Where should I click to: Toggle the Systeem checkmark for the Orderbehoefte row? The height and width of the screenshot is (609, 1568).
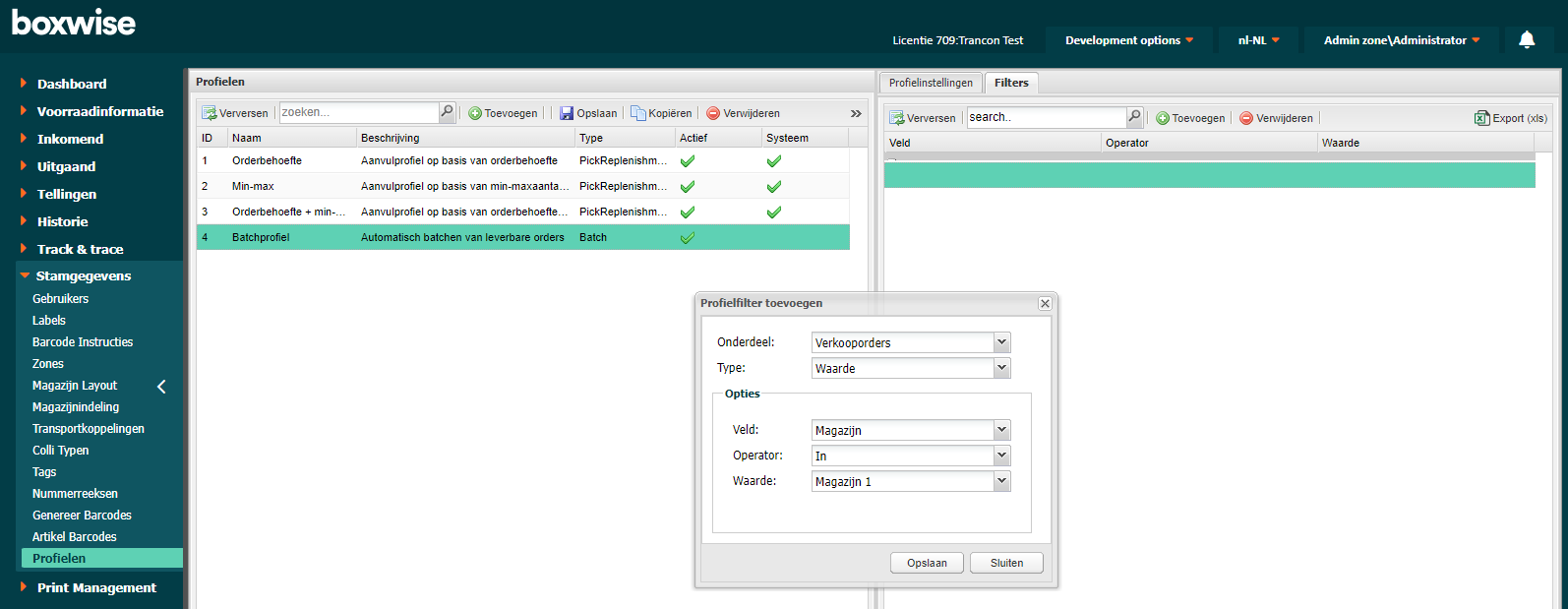(x=774, y=160)
